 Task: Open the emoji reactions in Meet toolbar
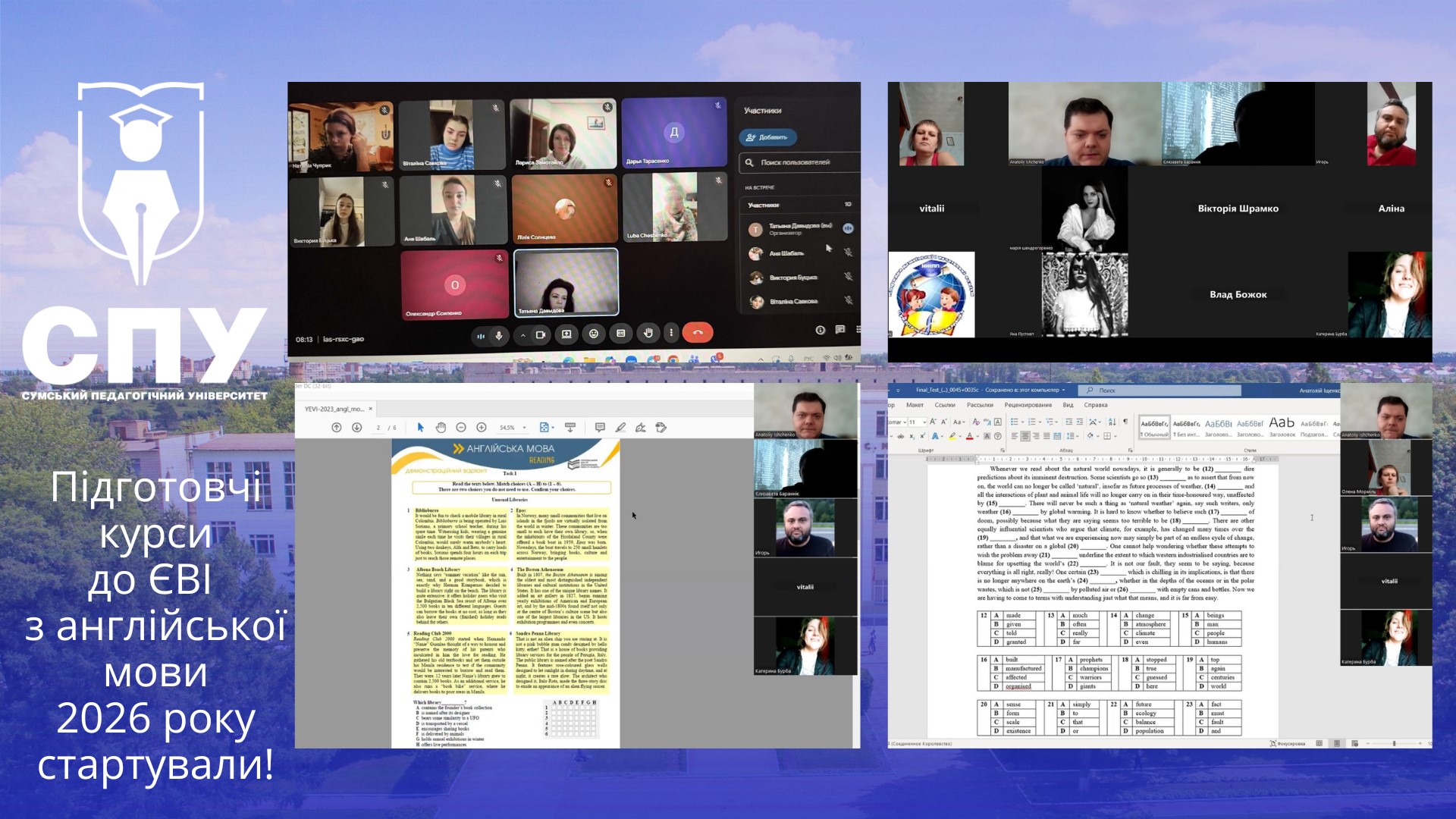pos(594,334)
